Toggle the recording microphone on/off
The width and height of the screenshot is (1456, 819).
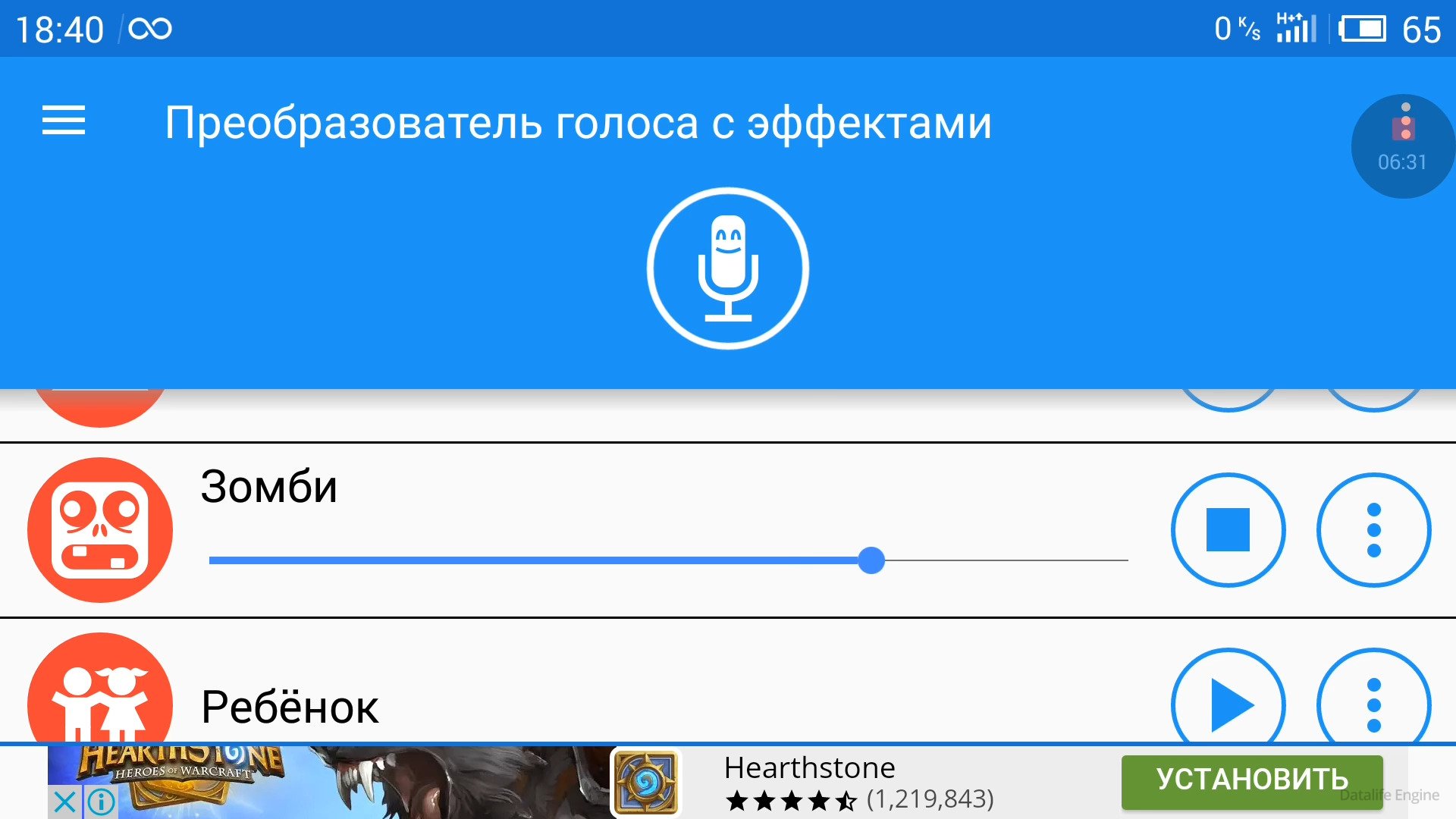(728, 275)
